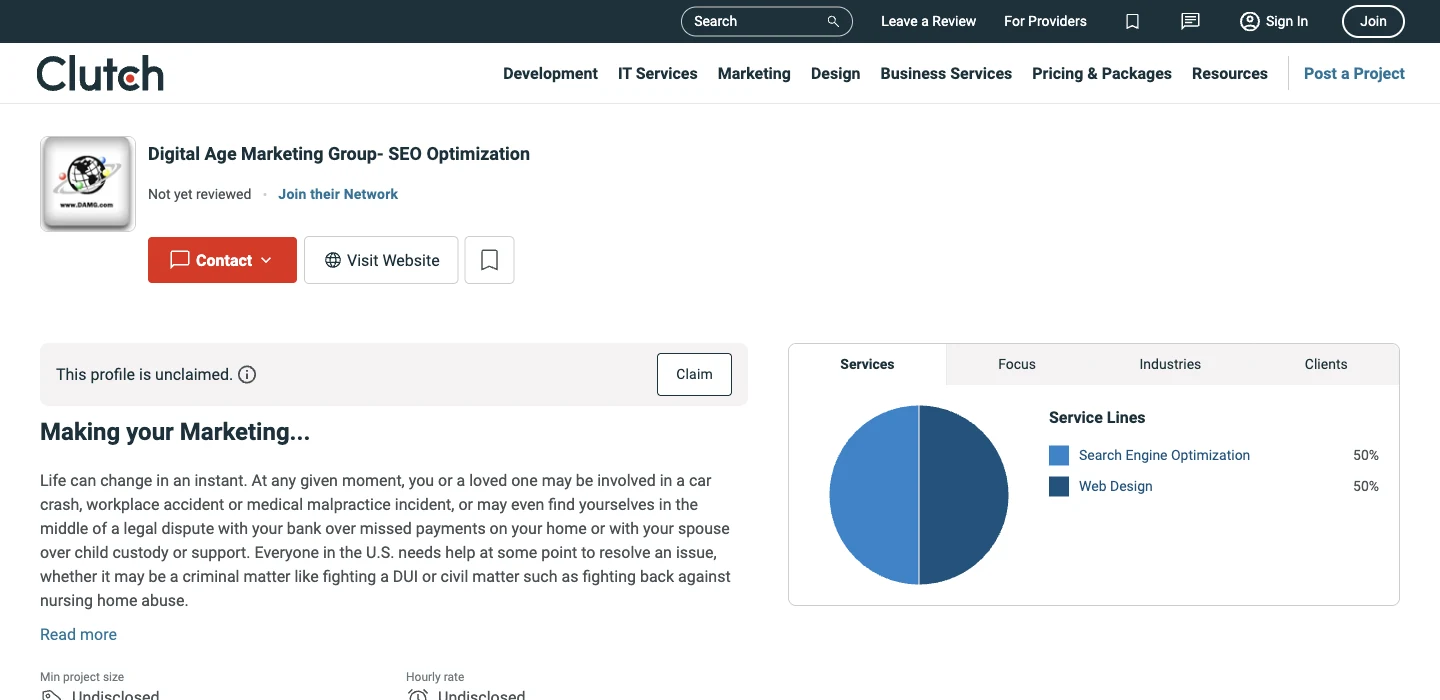Image resolution: width=1440 pixels, height=700 pixels.
Task: Click the Digital Age Marketing Group logo
Action: tap(88, 184)
